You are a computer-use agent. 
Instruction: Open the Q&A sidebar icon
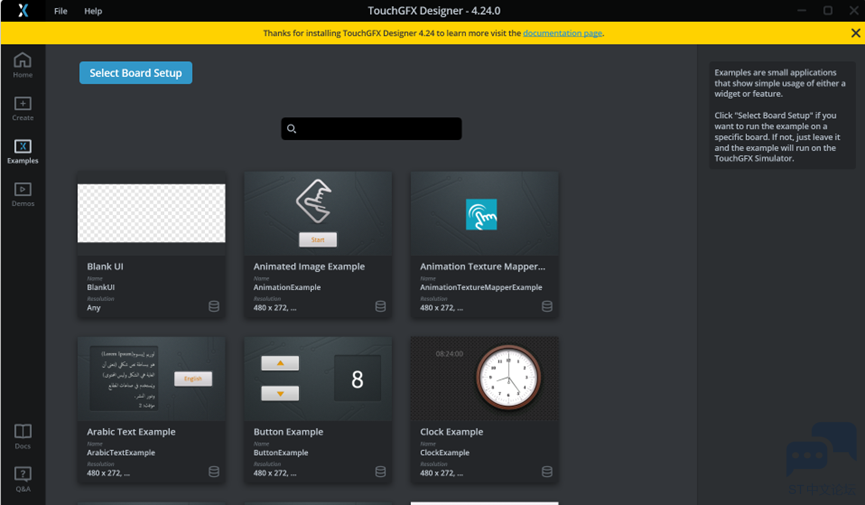23,479
